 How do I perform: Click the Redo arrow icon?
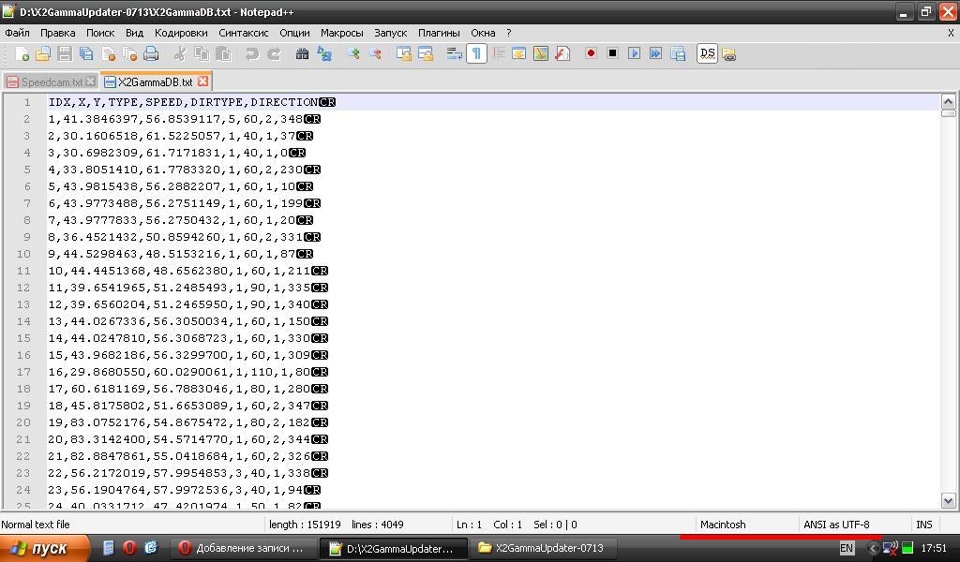coord(274,54)
